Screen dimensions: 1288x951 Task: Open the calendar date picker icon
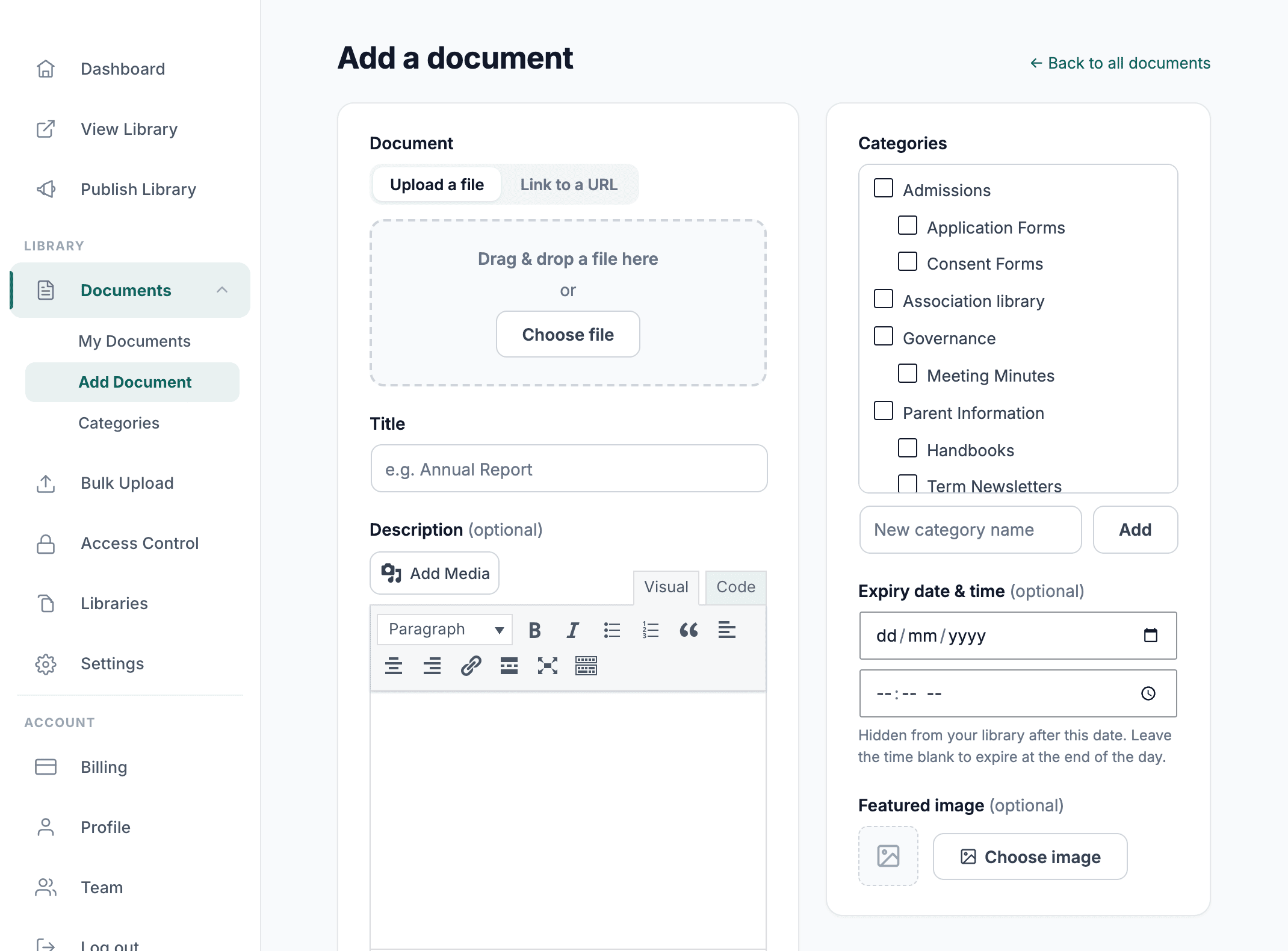pyautogui.click(x=1150, y=636)
